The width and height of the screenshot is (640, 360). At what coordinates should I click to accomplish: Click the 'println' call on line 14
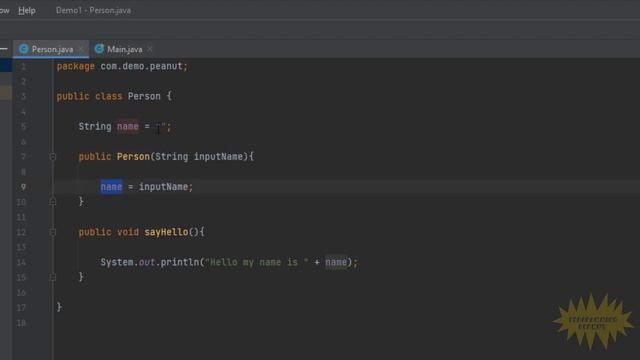point(180,262)
